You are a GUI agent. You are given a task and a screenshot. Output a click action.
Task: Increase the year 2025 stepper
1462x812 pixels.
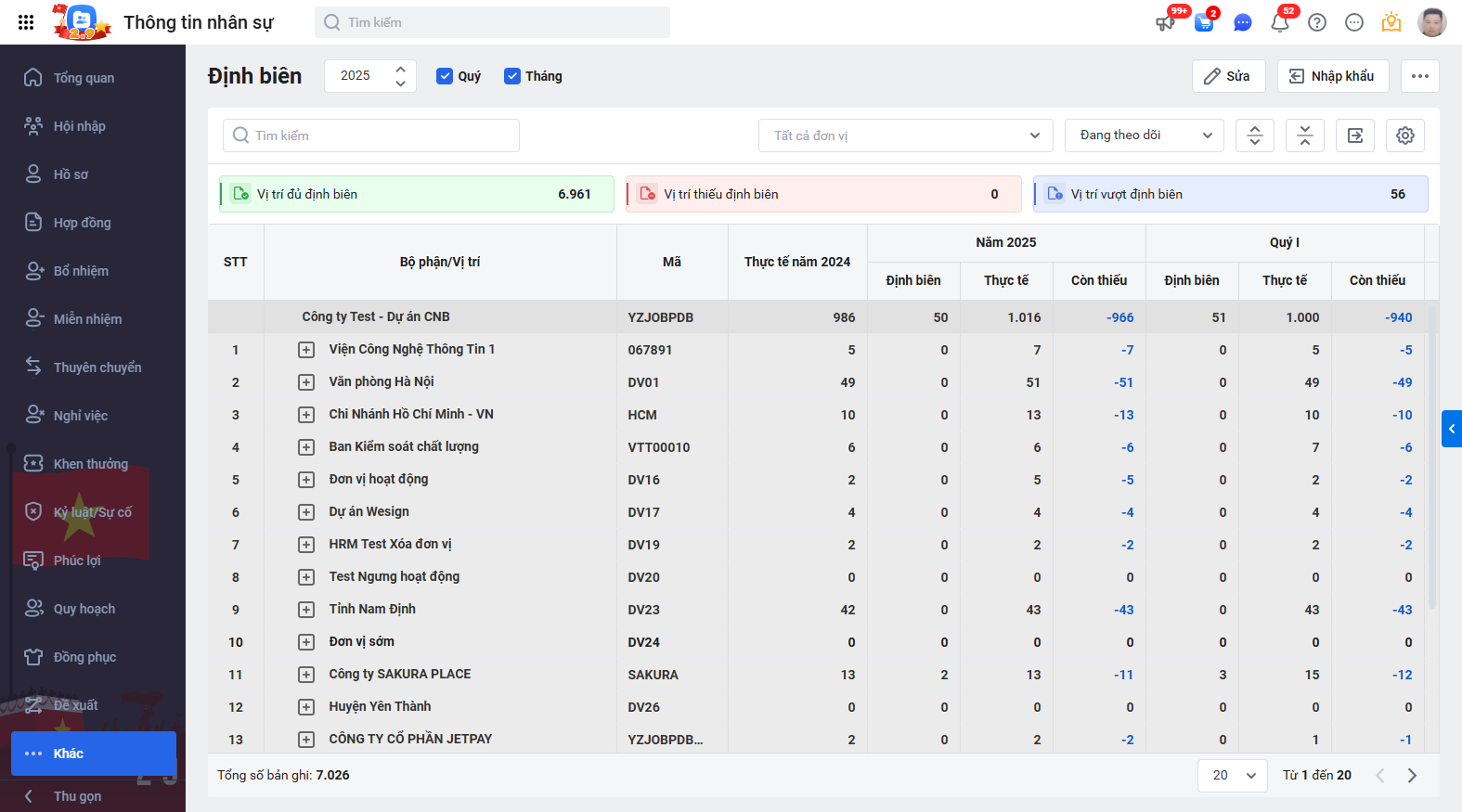point(400,69)
